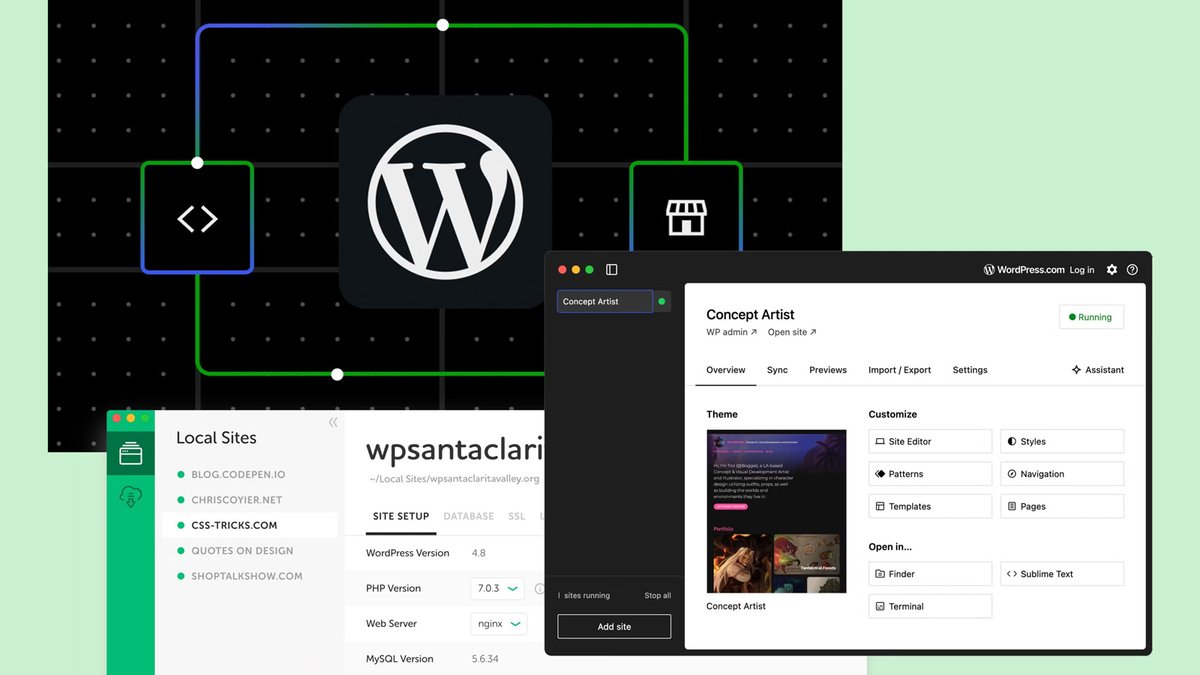Click the Add site button
The height and width of the screenshot is (675, 1200).
pos(614,627)
